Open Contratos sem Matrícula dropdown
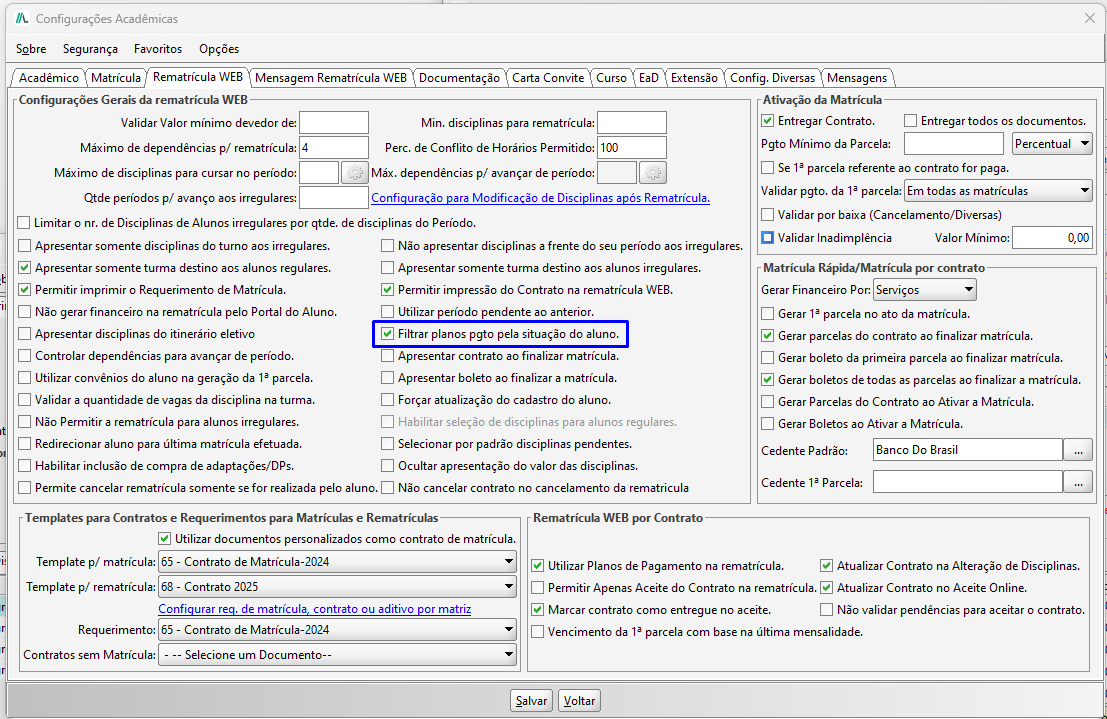 tap(337, 655)
